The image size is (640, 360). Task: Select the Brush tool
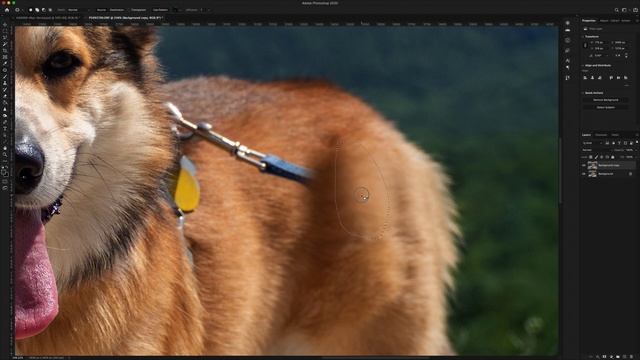click(x=5, y=77)
